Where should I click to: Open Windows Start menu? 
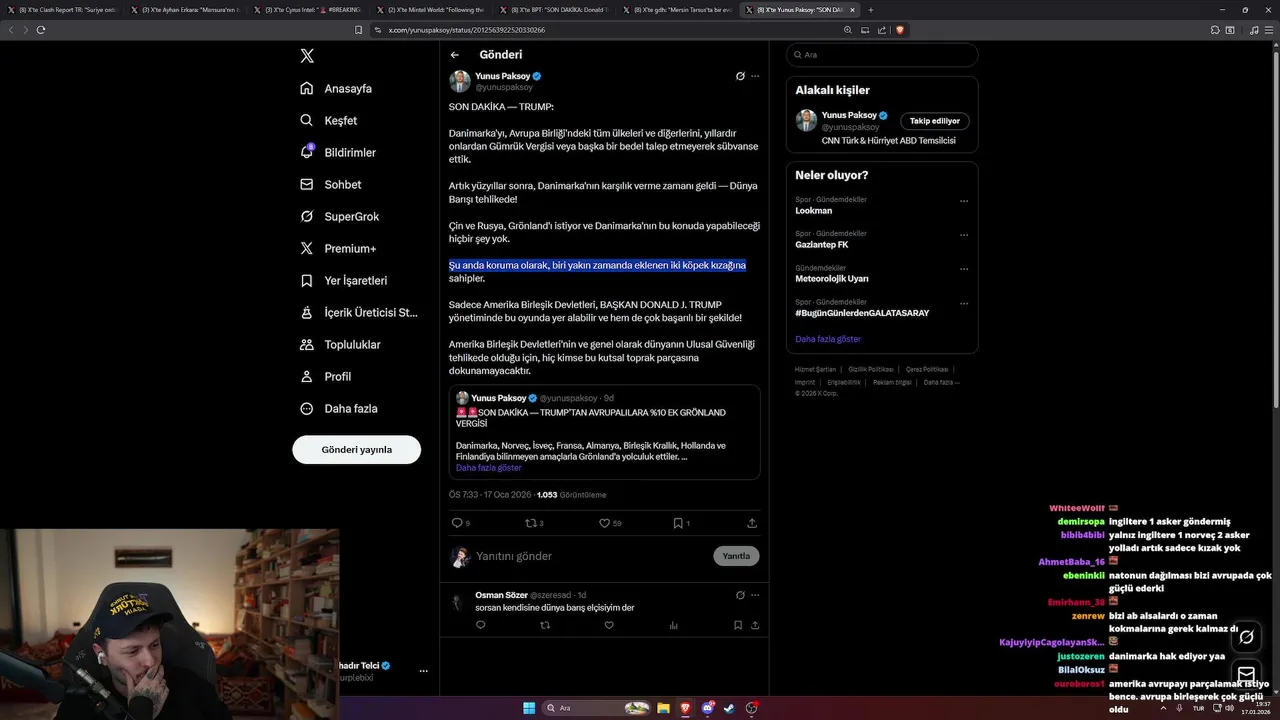529,708
